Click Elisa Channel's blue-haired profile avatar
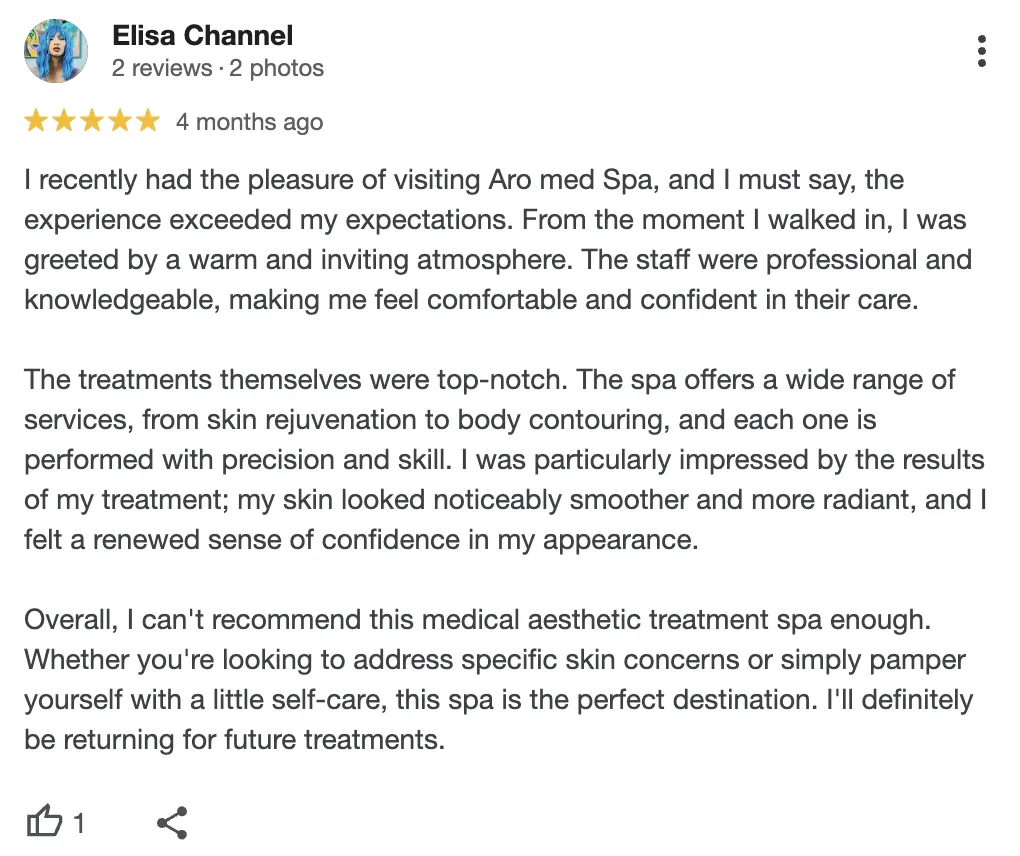The height and width of the screenshot is (856, 1020). point(56,51)
